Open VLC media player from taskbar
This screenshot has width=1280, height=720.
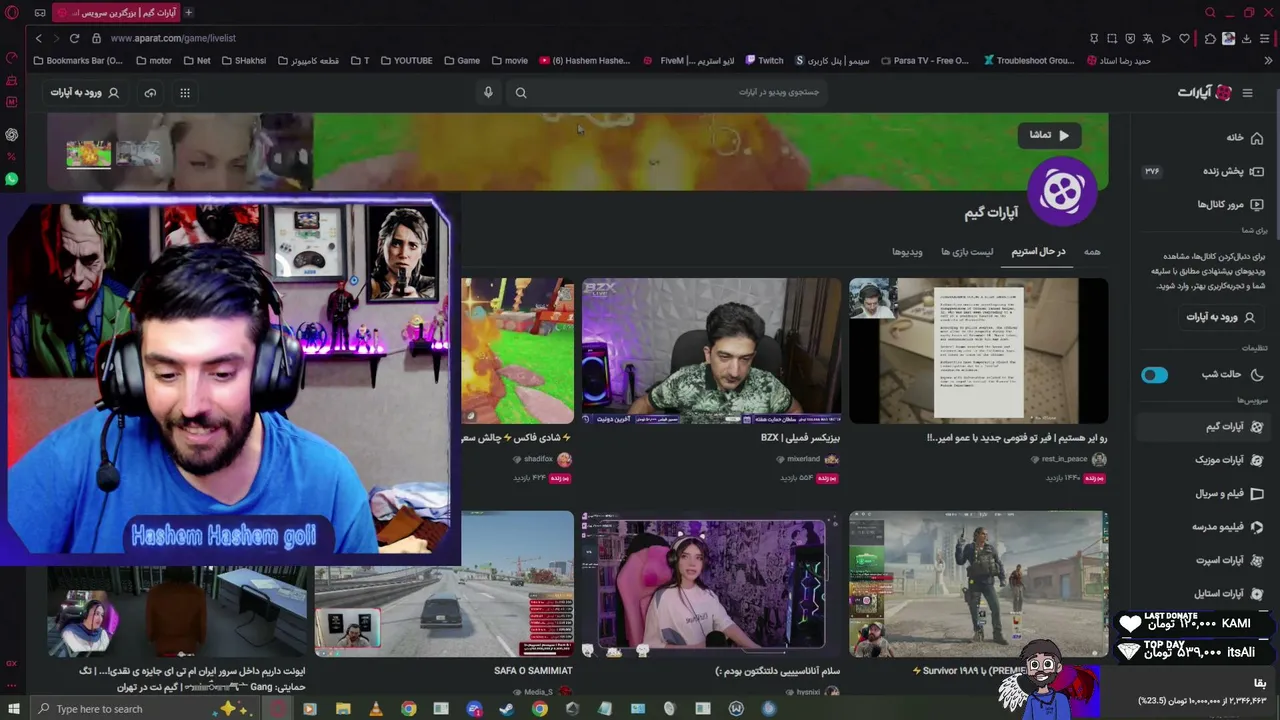[375, 709]
